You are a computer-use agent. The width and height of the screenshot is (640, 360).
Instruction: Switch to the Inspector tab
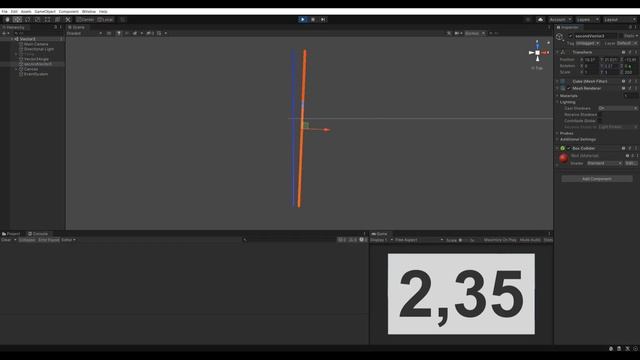pos(568,27)
